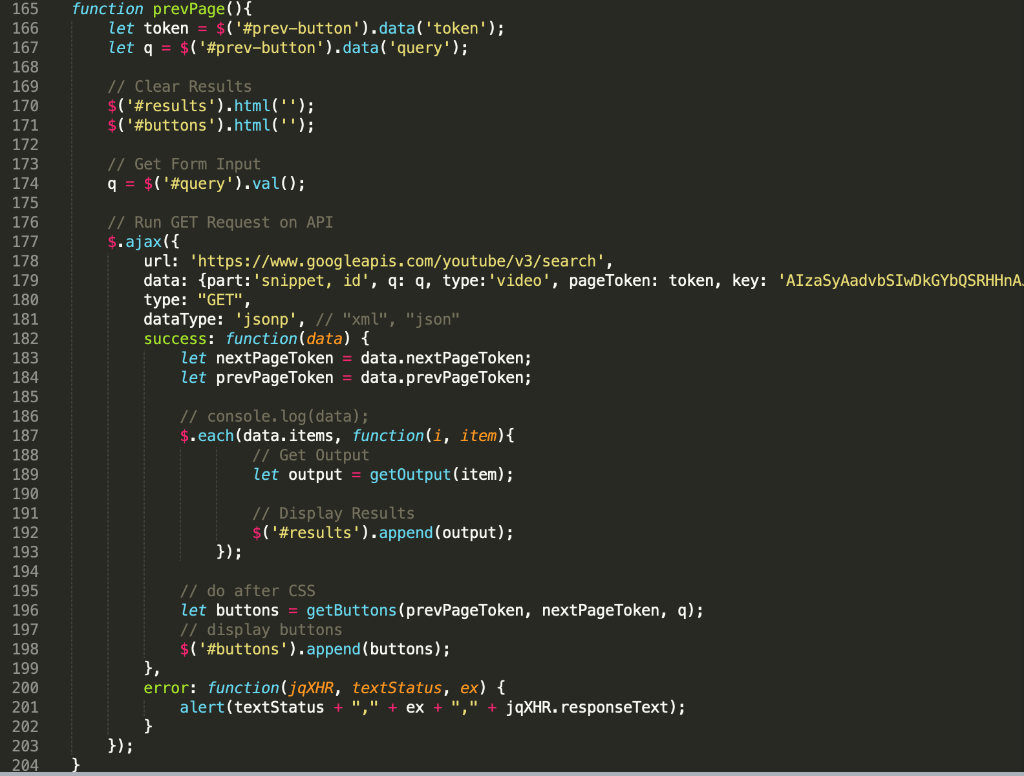Click '#buttons' selector on line 171

coord(170,125)
